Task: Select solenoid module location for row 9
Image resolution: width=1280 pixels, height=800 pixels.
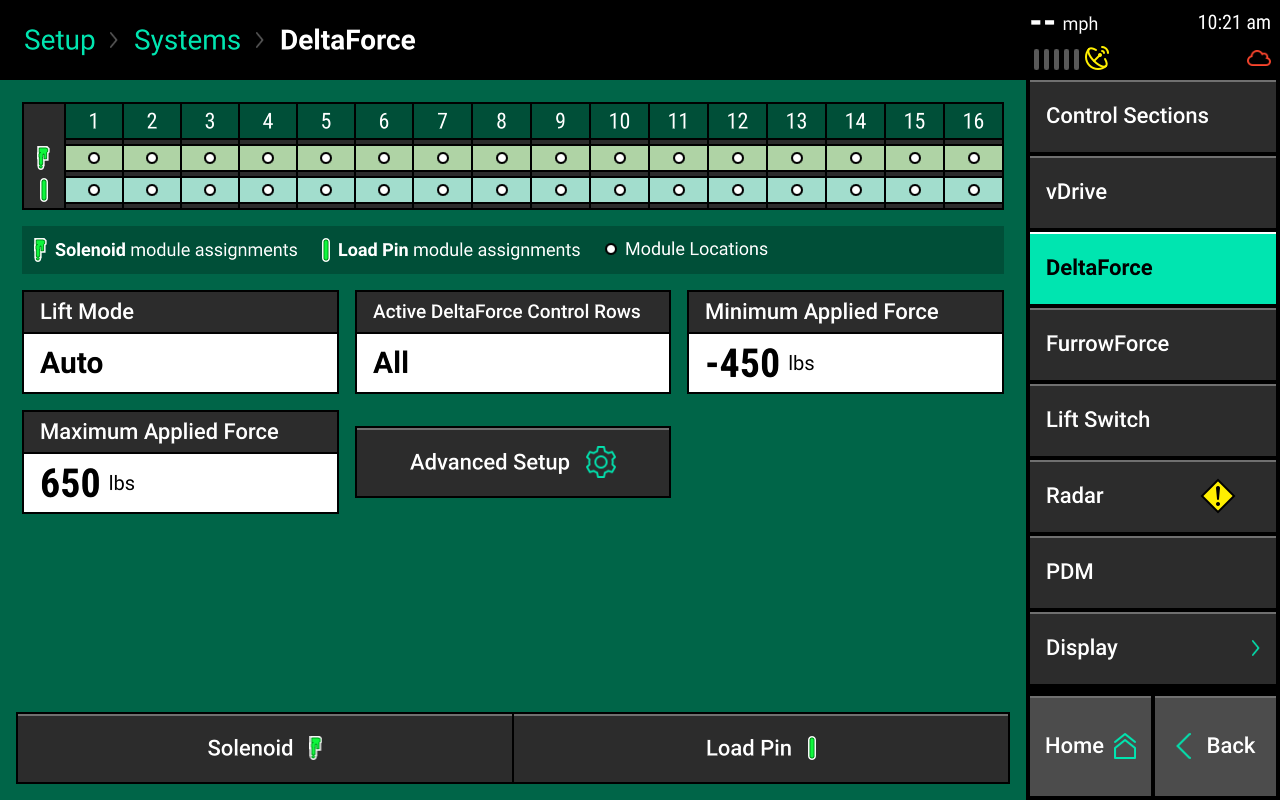Action: pyautogui.click(x=560, y=158)
